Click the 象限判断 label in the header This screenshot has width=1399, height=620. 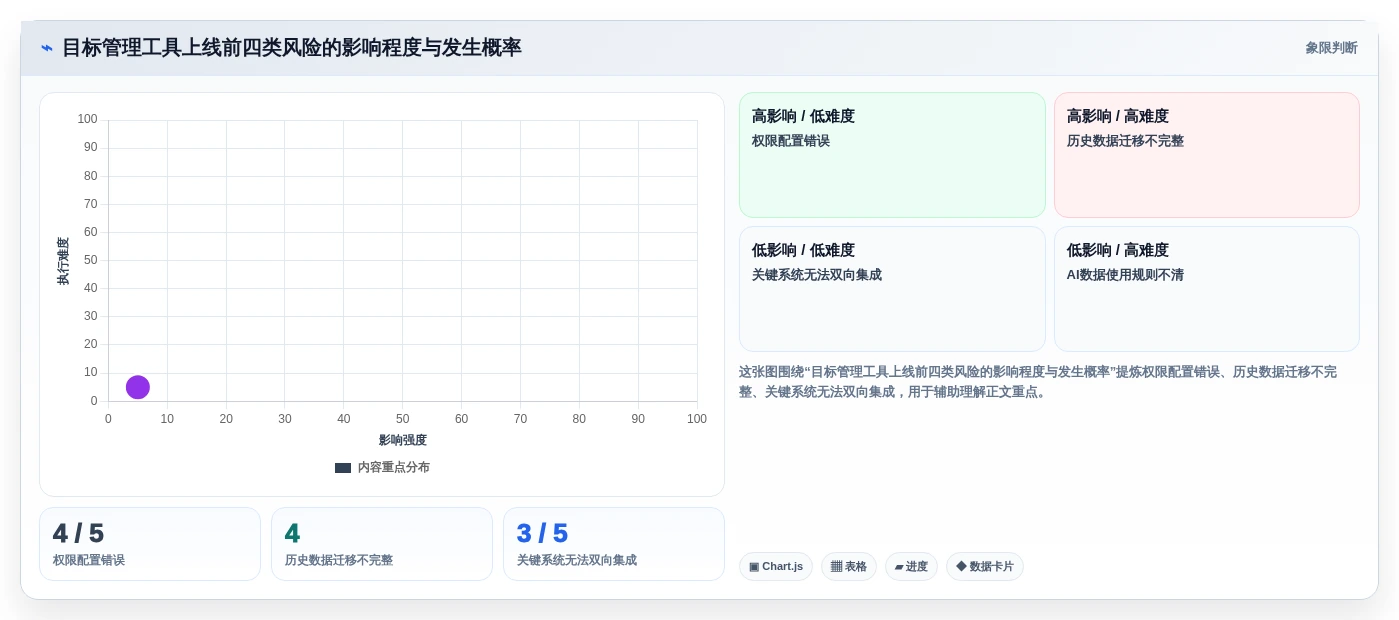1331,48
